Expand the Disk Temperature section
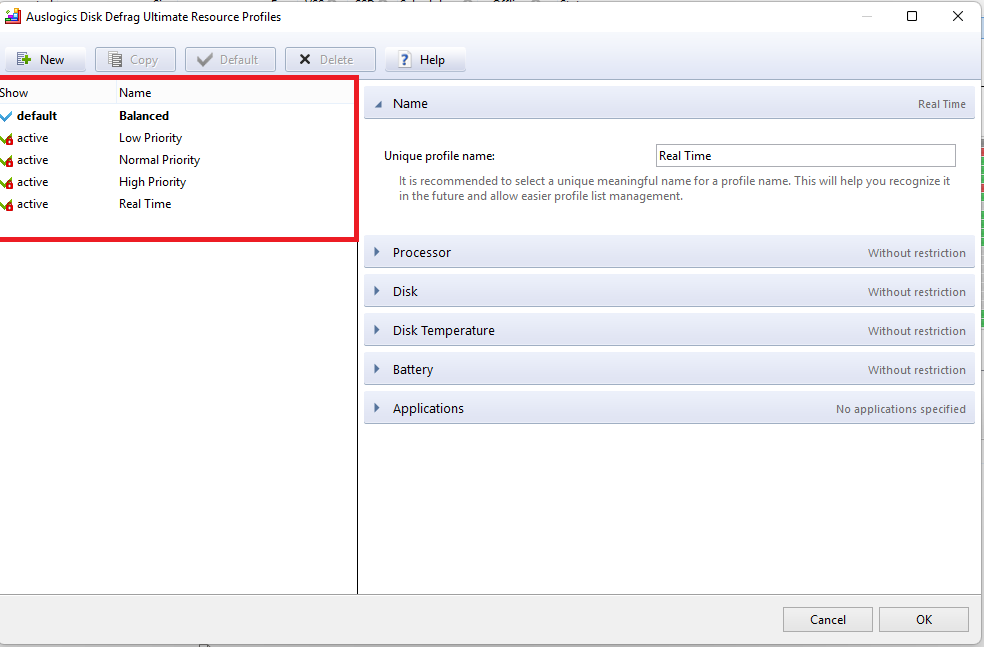Image resolution: width=984 pixels, height=647 pixels. coord(669,330)
